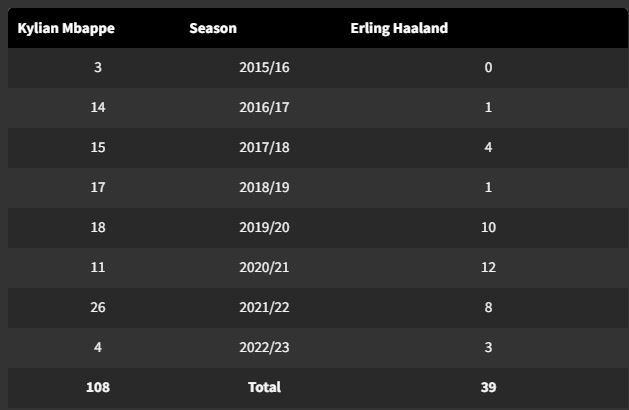This screenshot has height=410, width=629.
Task: Select the 2018/19 season cell
Action: pos(264,187)
